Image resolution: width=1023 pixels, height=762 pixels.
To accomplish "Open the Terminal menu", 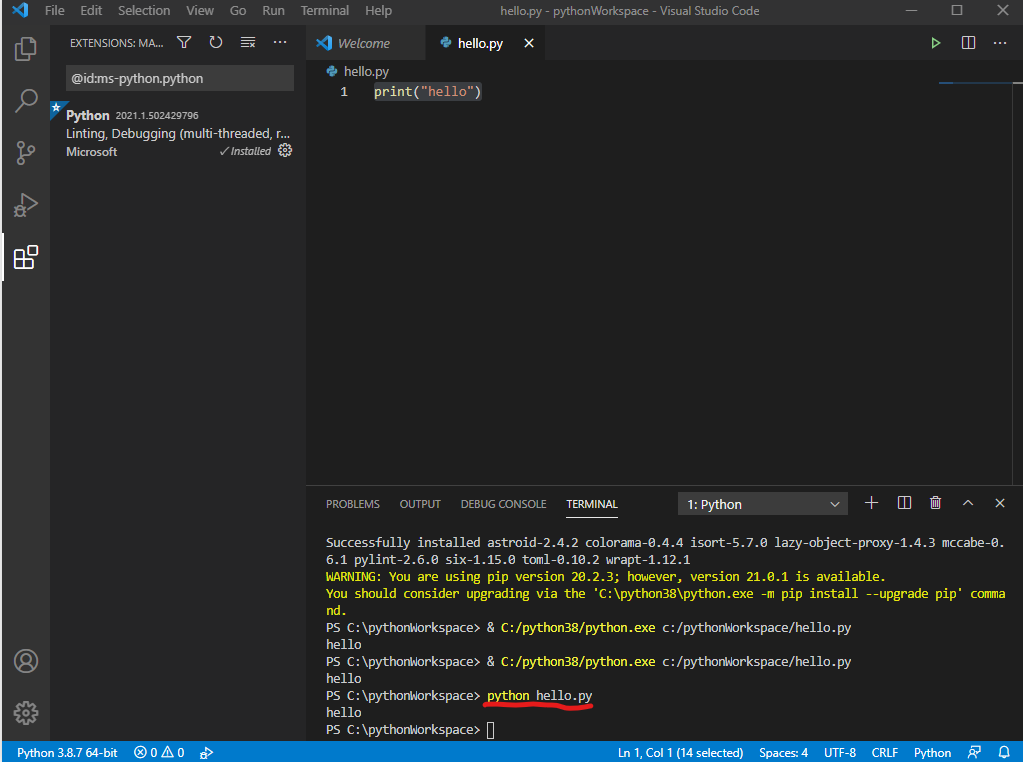I will click(325, 10).
